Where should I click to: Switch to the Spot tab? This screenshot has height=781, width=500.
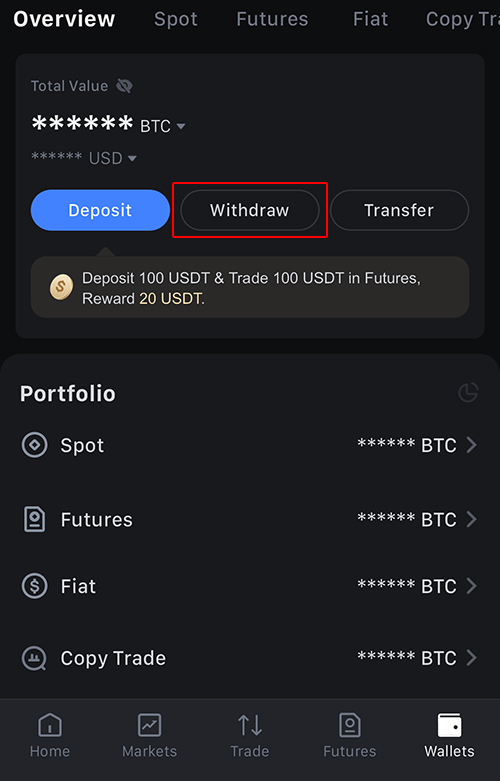click(175, 19)
